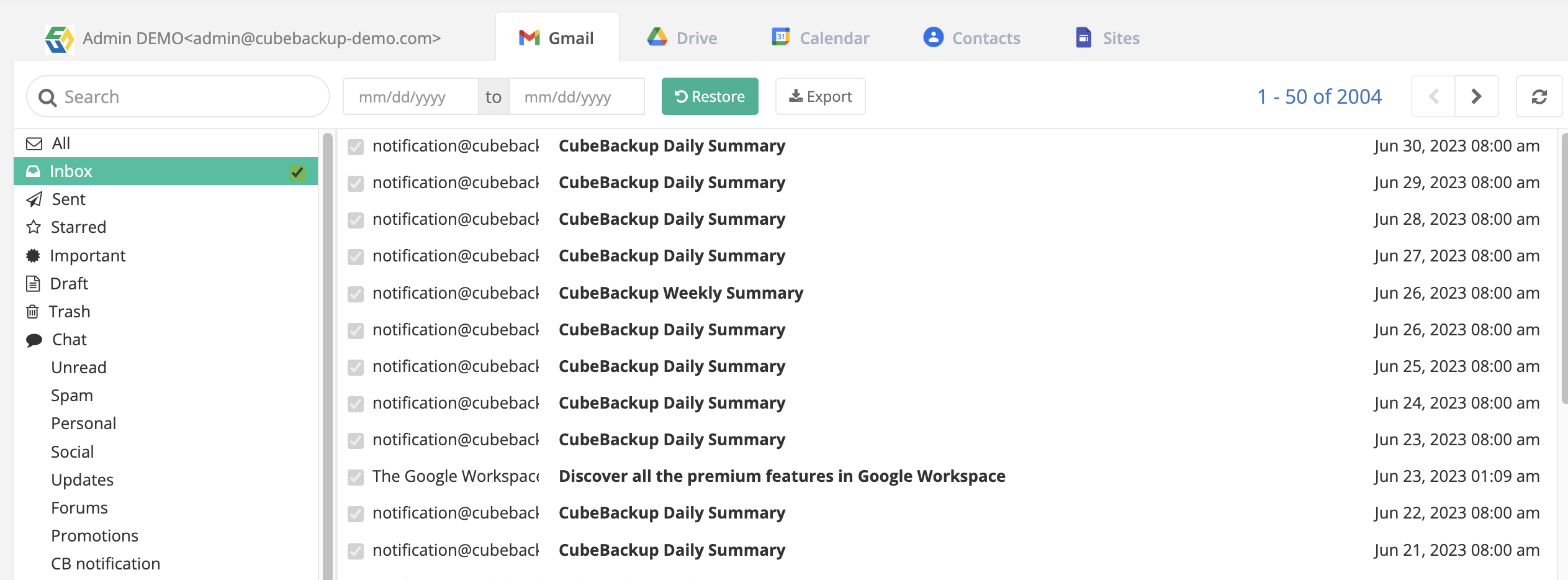Click the refresh icon to reload messages
Screen dimensions: 1568x580
1539,96
